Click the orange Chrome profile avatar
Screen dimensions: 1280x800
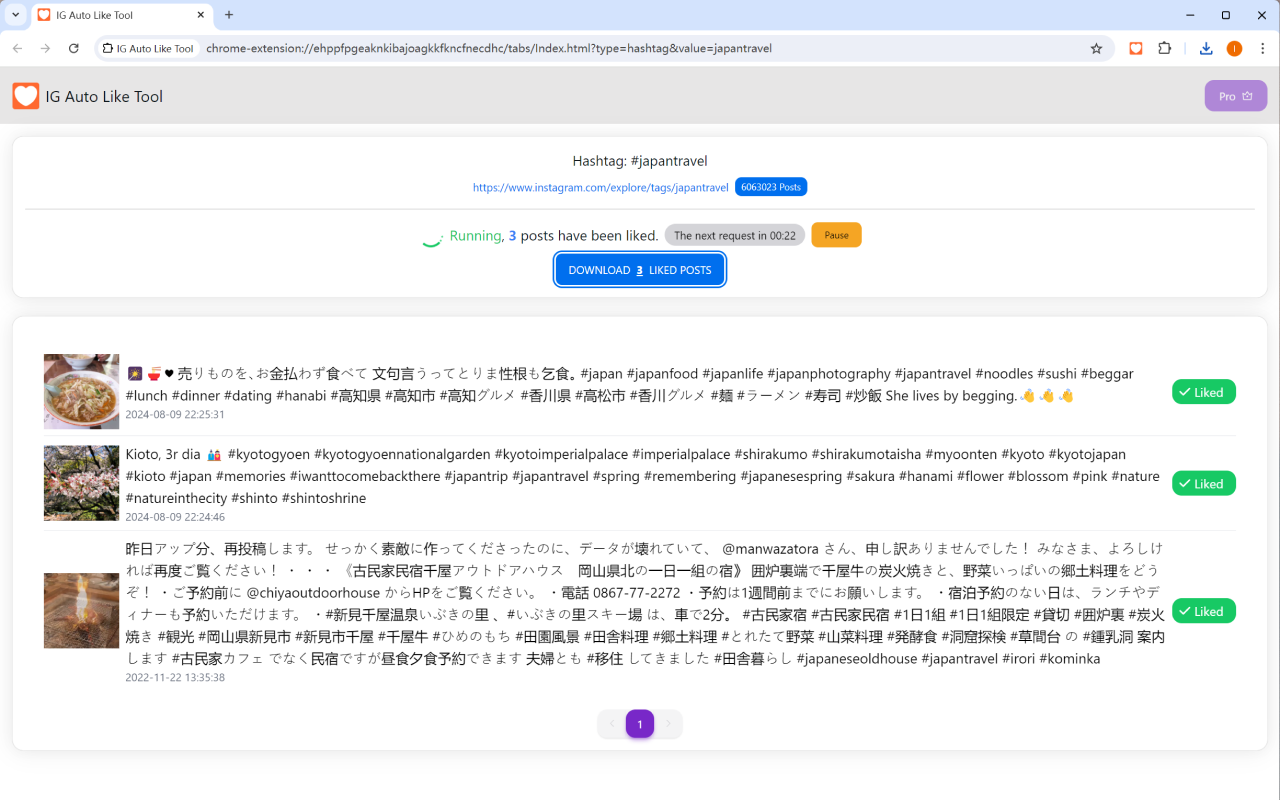1237,48
